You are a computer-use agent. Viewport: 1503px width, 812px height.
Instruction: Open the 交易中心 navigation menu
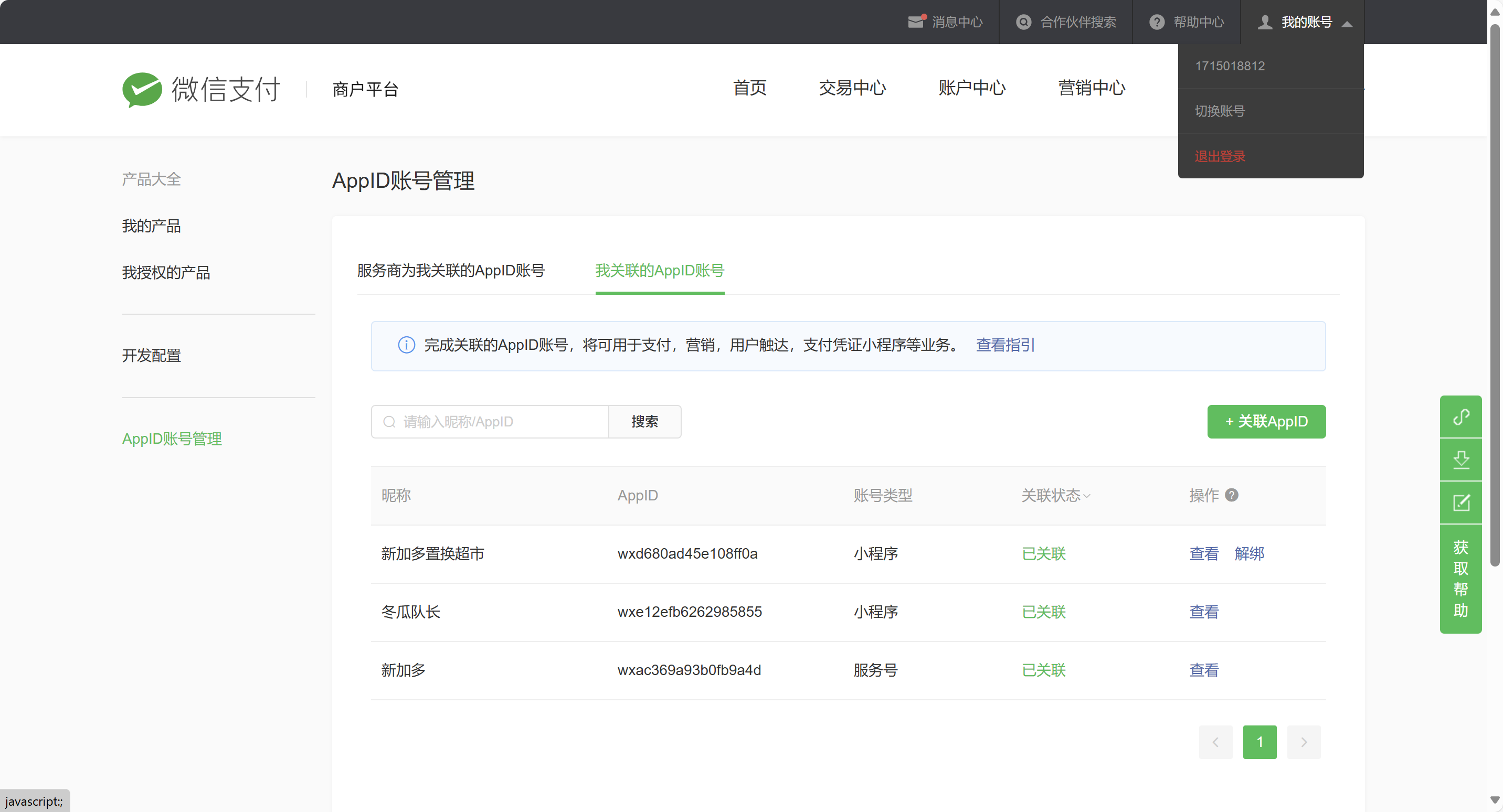click(852, 88)
